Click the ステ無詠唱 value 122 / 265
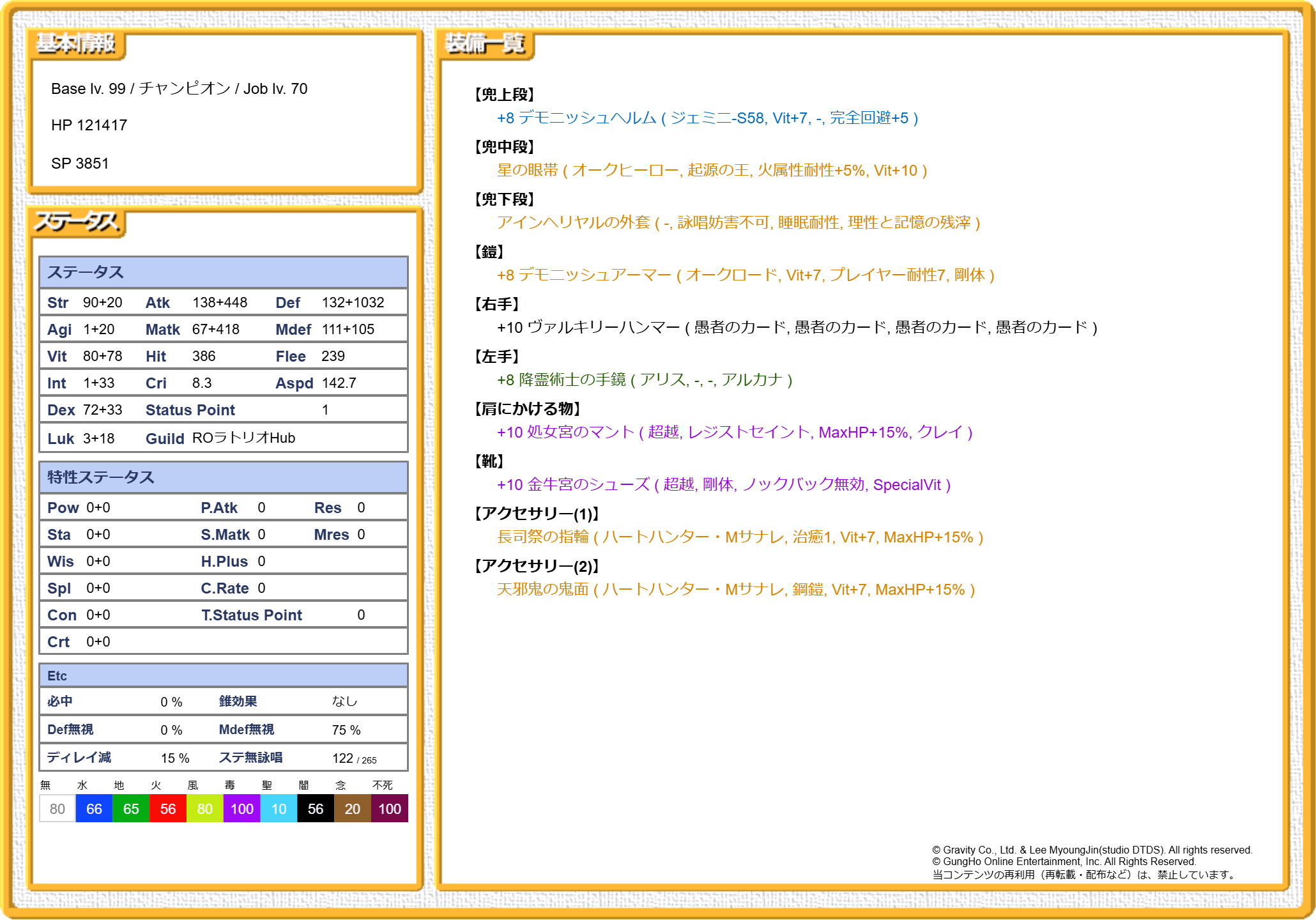The width and height of the screenshot is (1316, 920). point(354,758)
